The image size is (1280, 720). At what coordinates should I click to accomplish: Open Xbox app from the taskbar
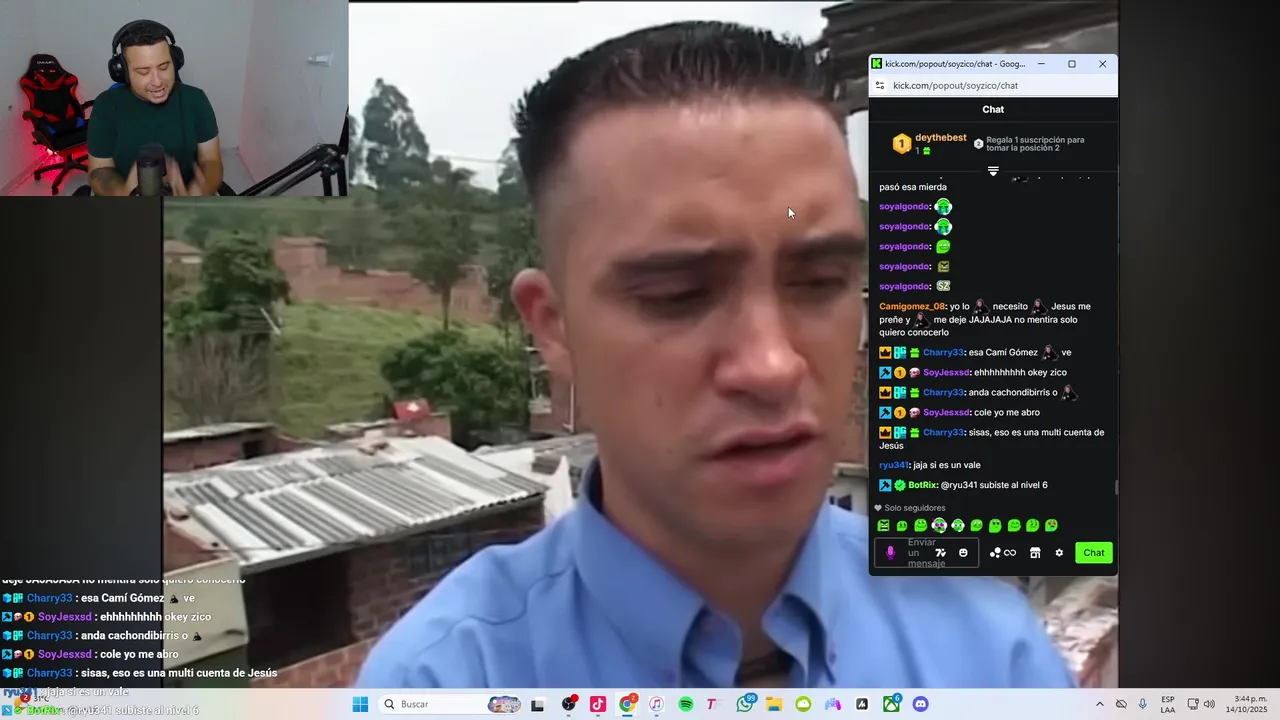891,704
